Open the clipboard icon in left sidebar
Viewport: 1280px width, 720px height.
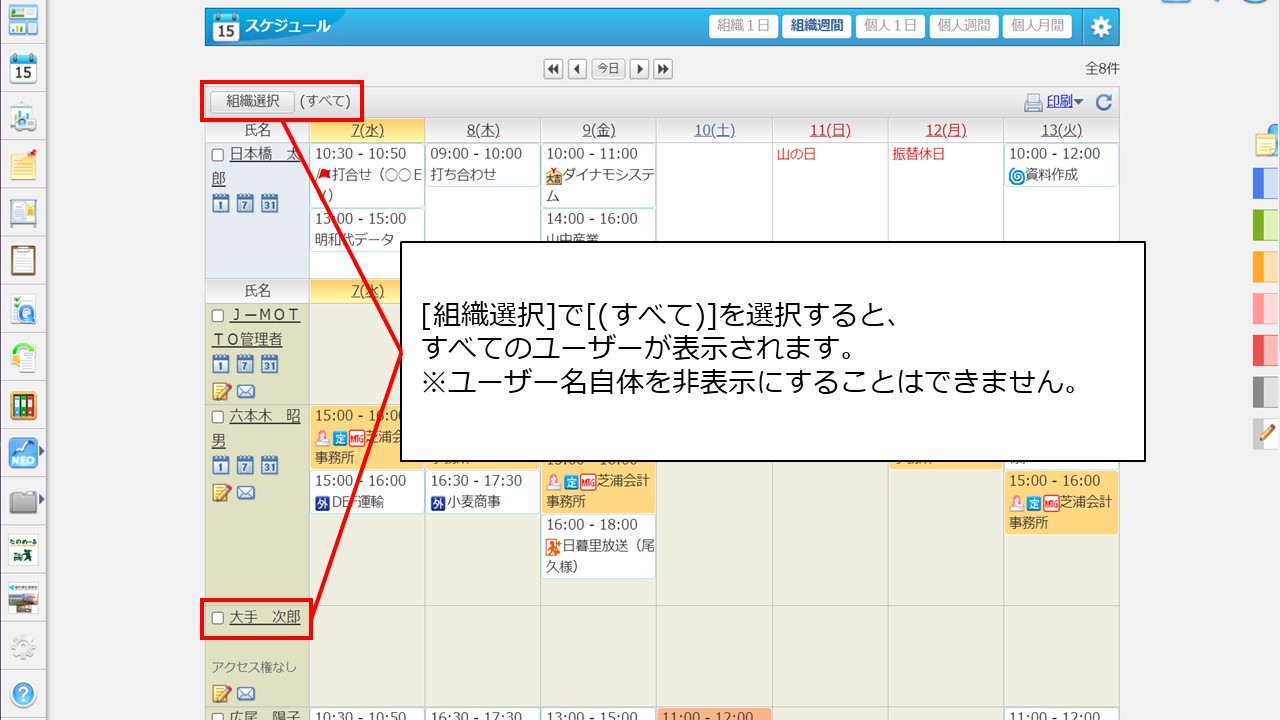(23, 260)
